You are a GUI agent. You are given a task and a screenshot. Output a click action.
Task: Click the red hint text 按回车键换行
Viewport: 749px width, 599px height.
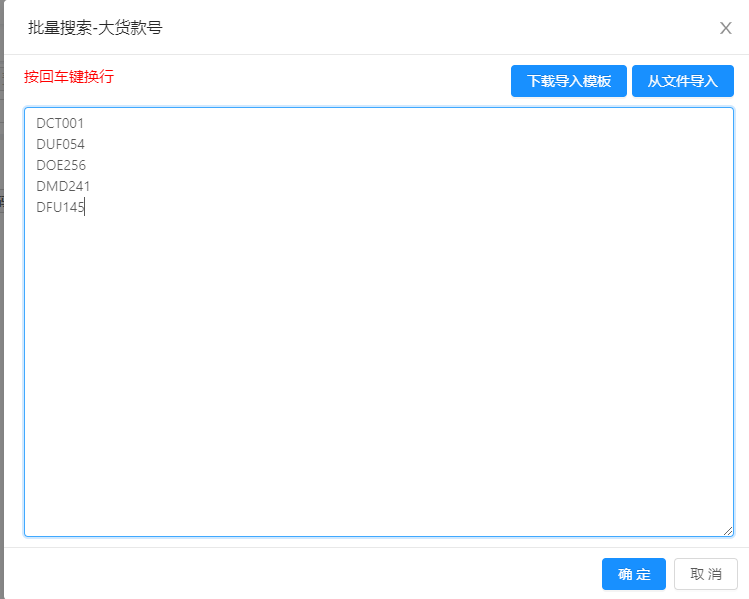pos(69,77)
